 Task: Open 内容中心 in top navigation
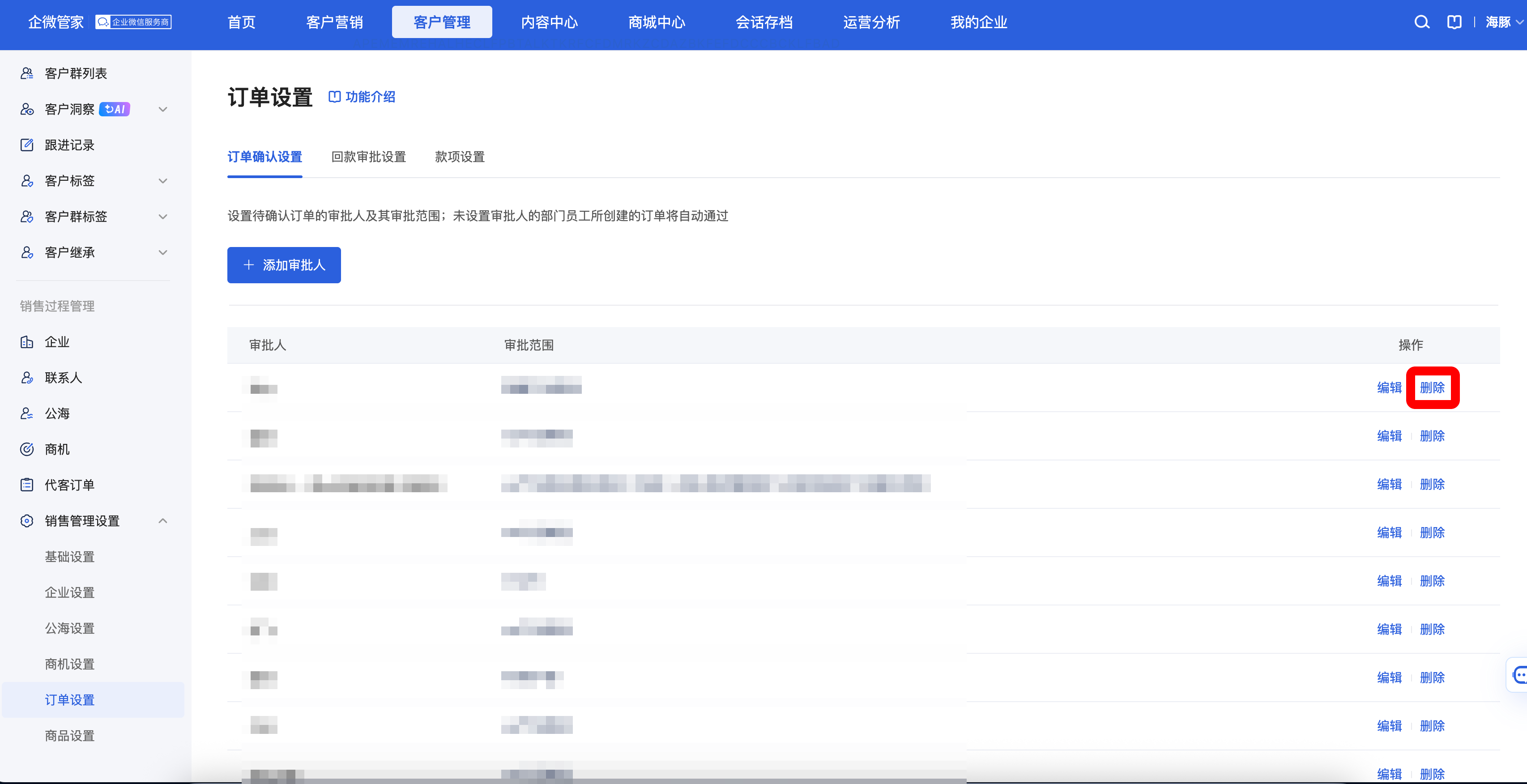point(550,22)
